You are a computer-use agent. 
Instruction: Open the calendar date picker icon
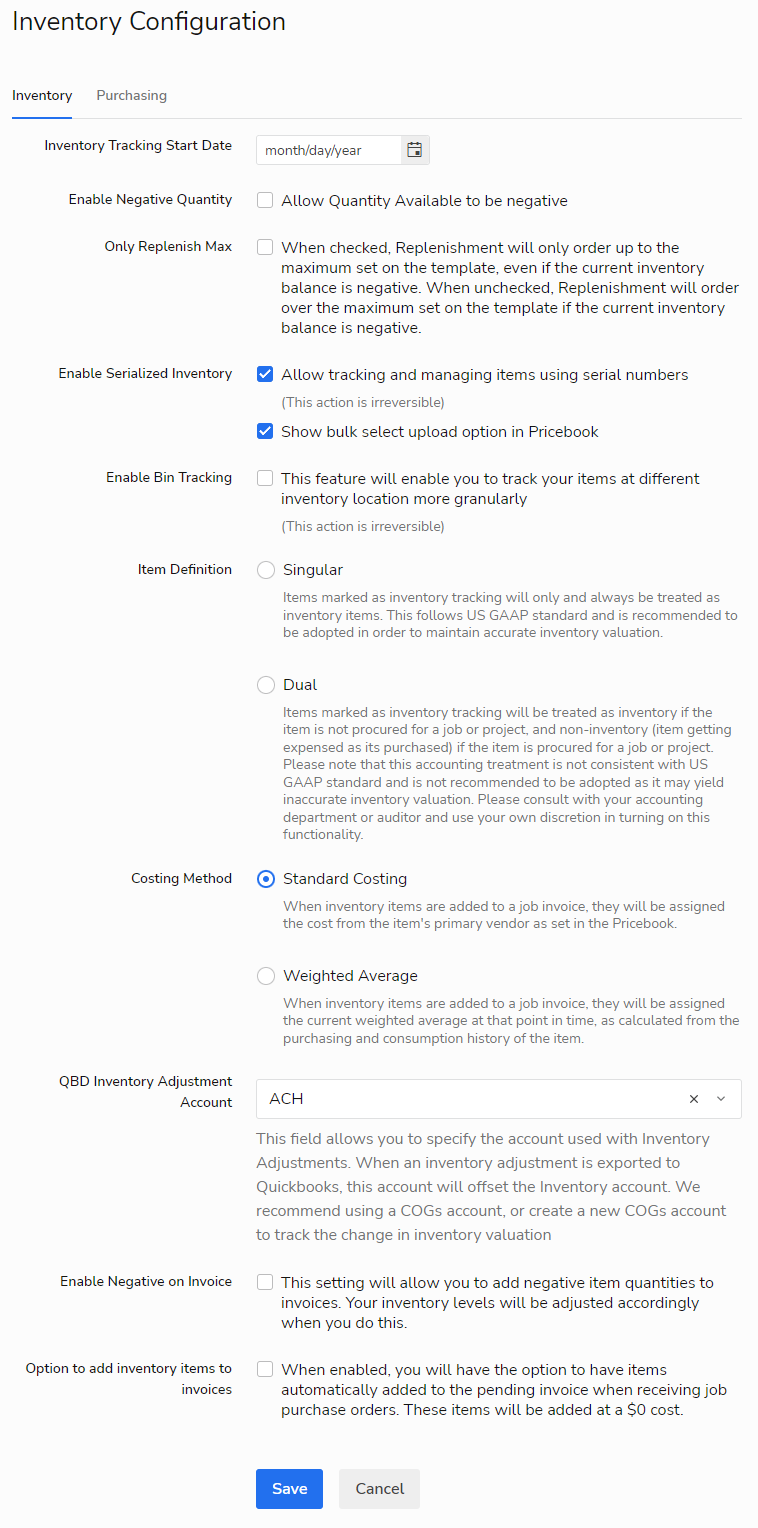click(x=415, y=151)
